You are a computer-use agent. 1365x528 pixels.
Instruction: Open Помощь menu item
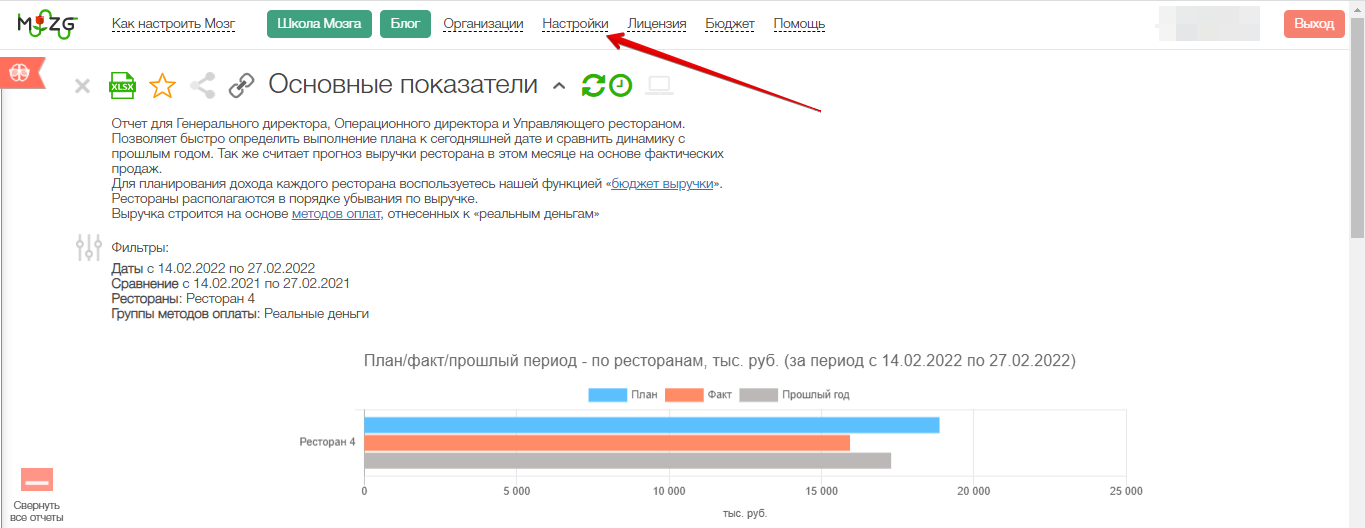pos(800,24)
